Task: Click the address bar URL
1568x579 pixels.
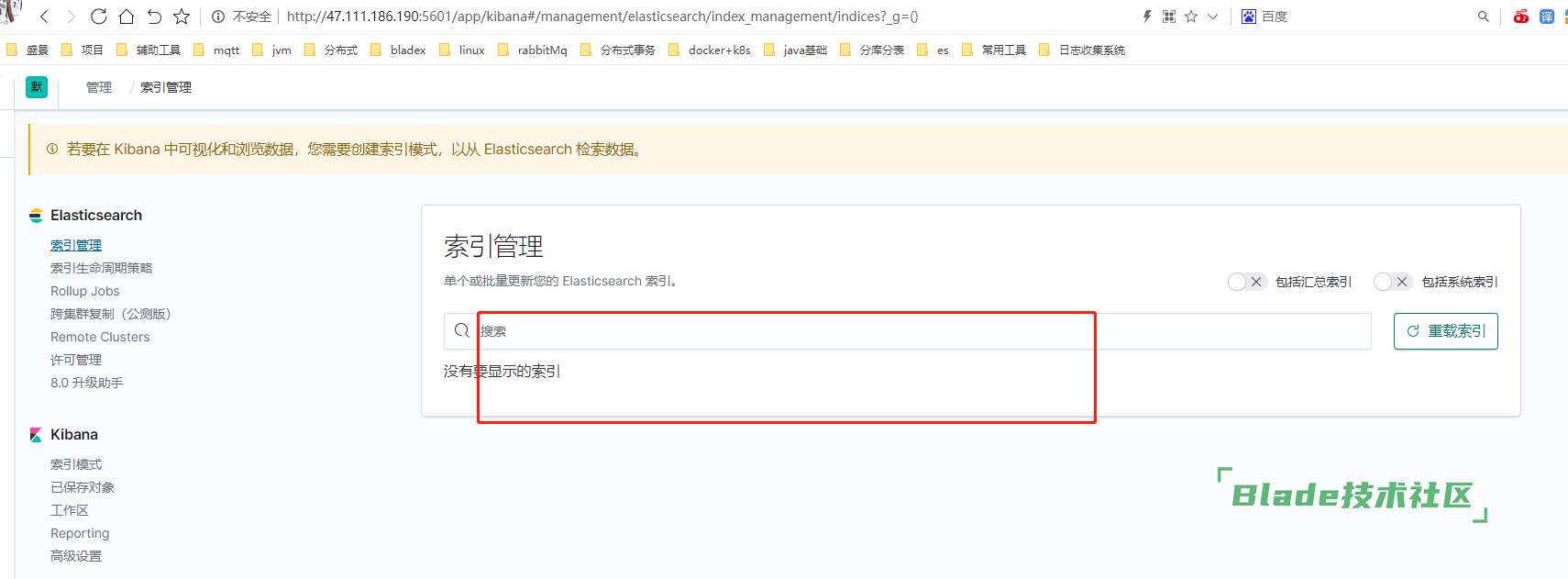Action: click(602, 17)
